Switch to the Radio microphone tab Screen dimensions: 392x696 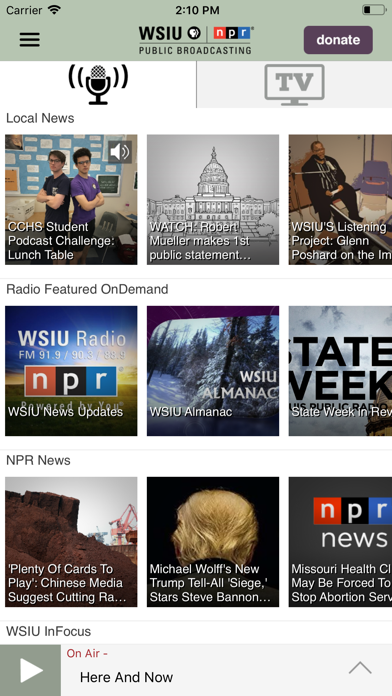(98, 84)
